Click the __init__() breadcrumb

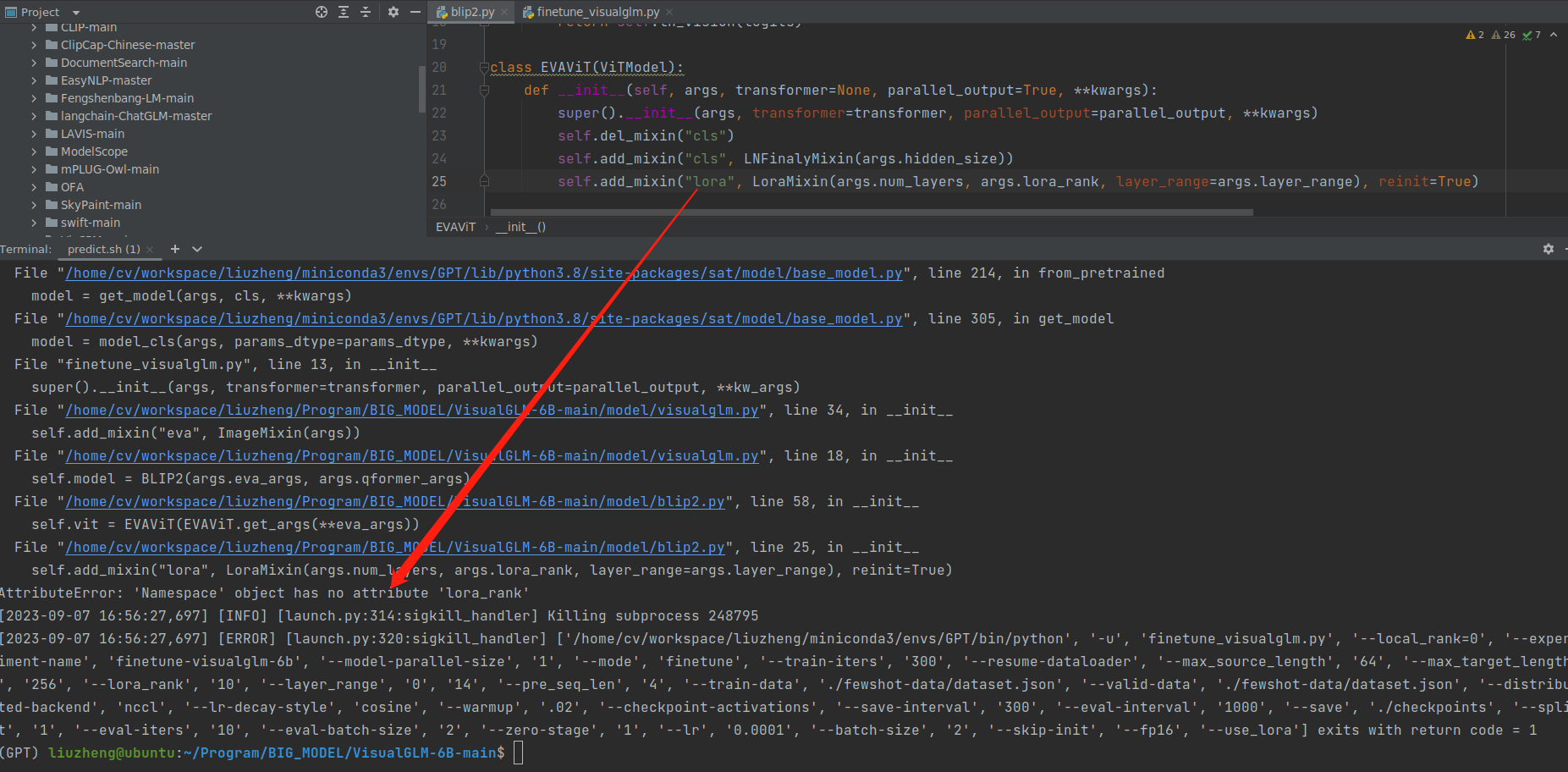click(520, 227)
